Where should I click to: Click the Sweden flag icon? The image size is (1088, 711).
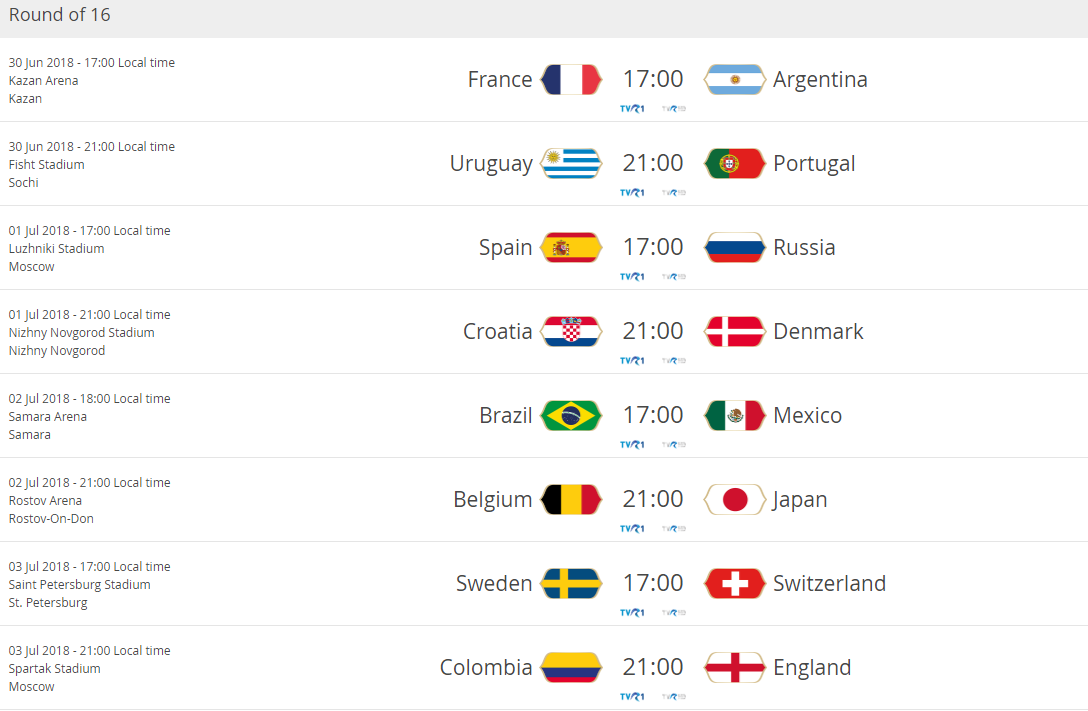pos(571,584)
